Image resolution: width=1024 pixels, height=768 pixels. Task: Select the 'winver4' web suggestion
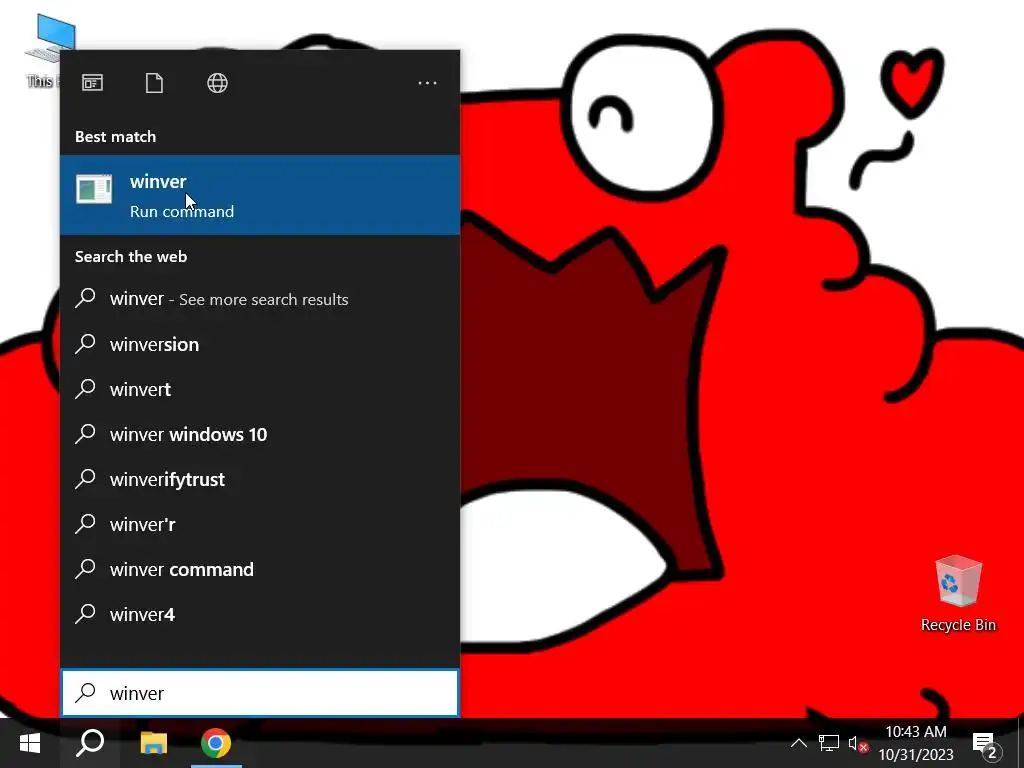click(x=260, y=615)
